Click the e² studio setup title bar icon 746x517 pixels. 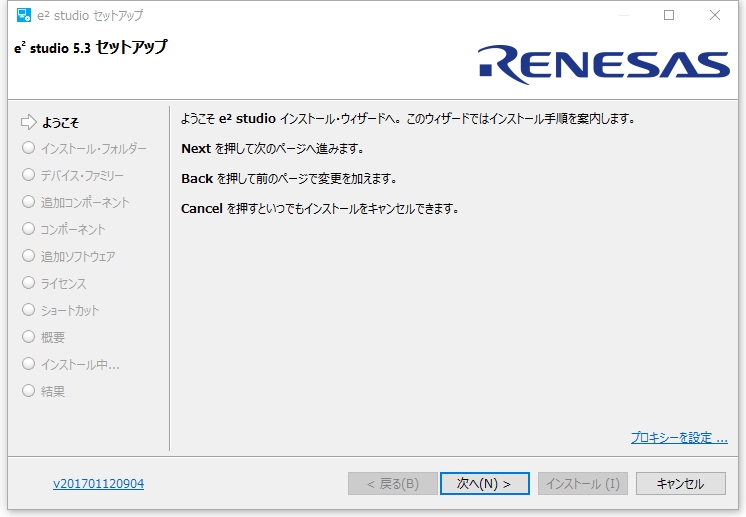(x=24, y=15)
